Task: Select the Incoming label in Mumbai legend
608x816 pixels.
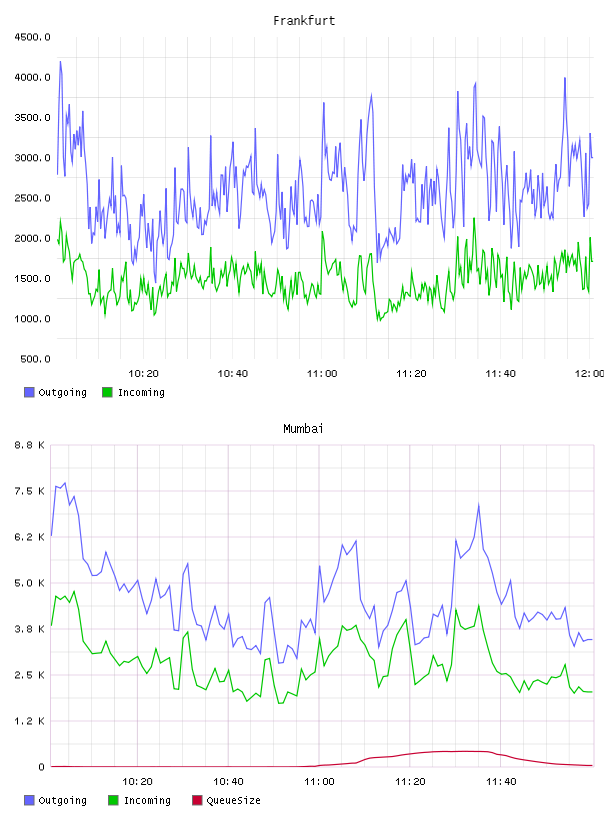Action: pyautogui.click(x=147, y=801)
